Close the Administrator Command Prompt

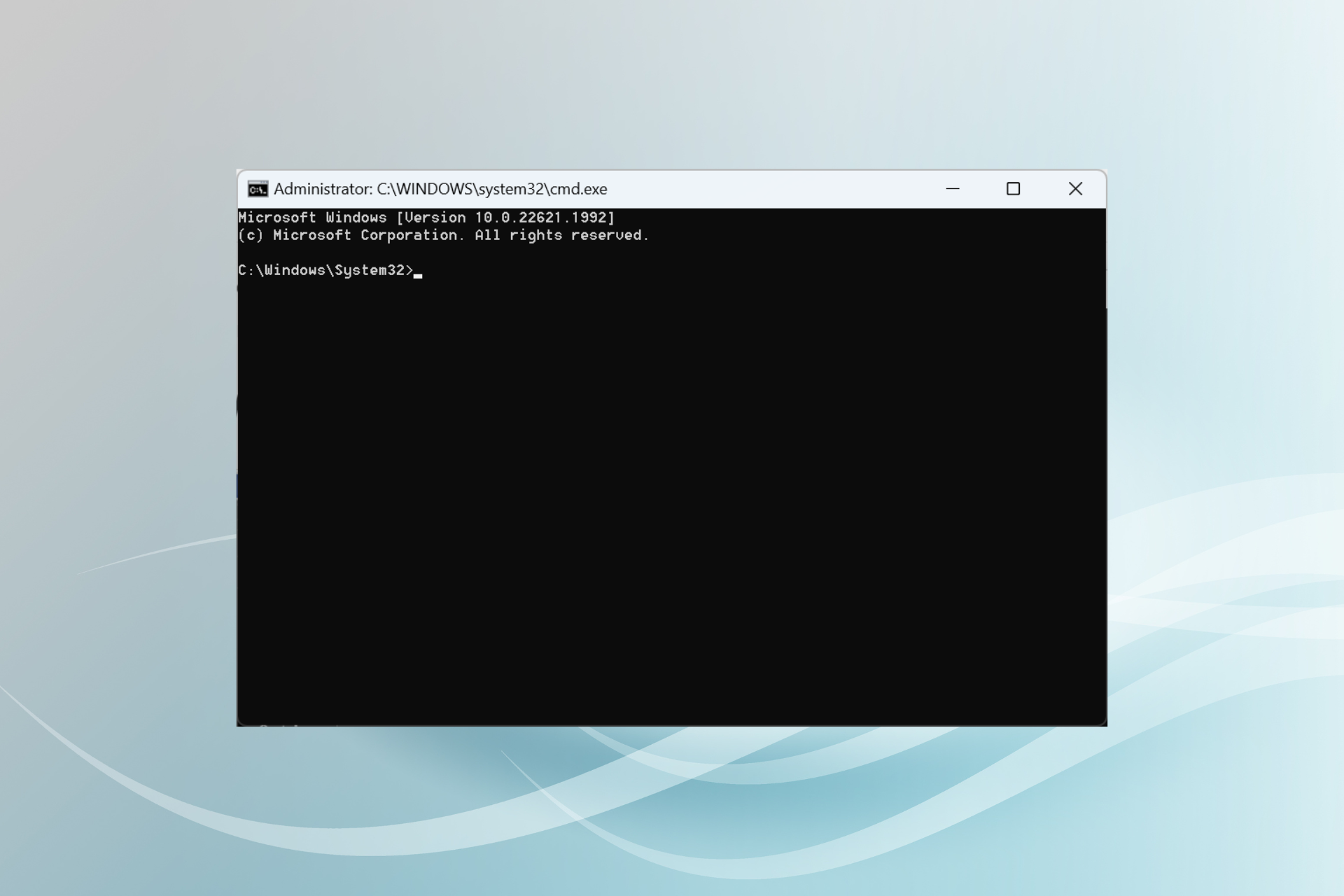coord(1076,188)
